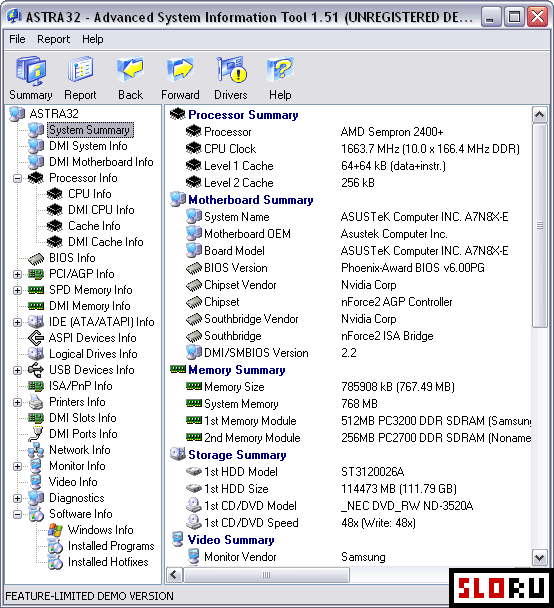Screen dimensions: 554x608
Task: Select ISA/PnP Info tree item
Action: coord(81,386)
